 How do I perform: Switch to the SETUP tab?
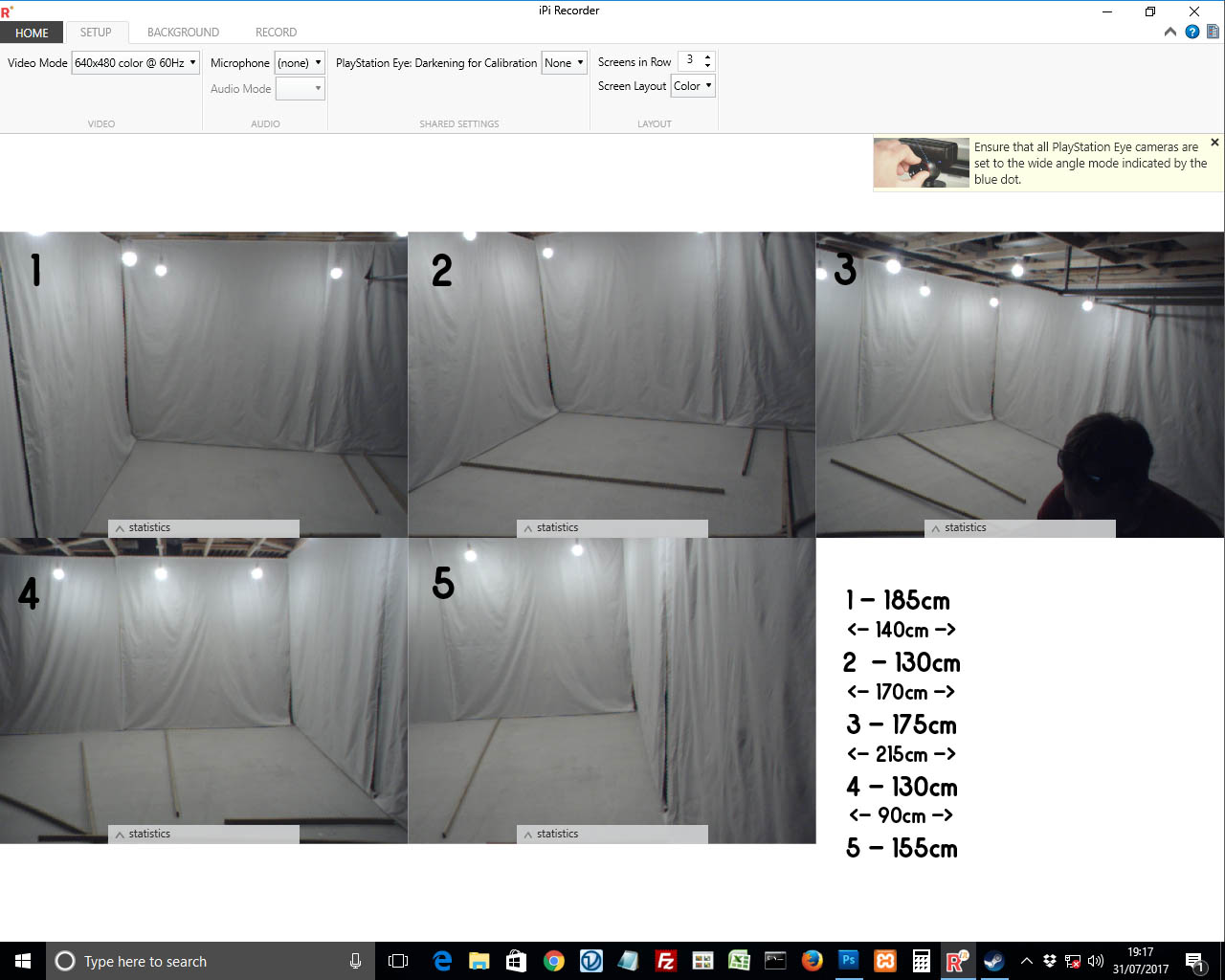pyautogui.click(x=96, y=33)
